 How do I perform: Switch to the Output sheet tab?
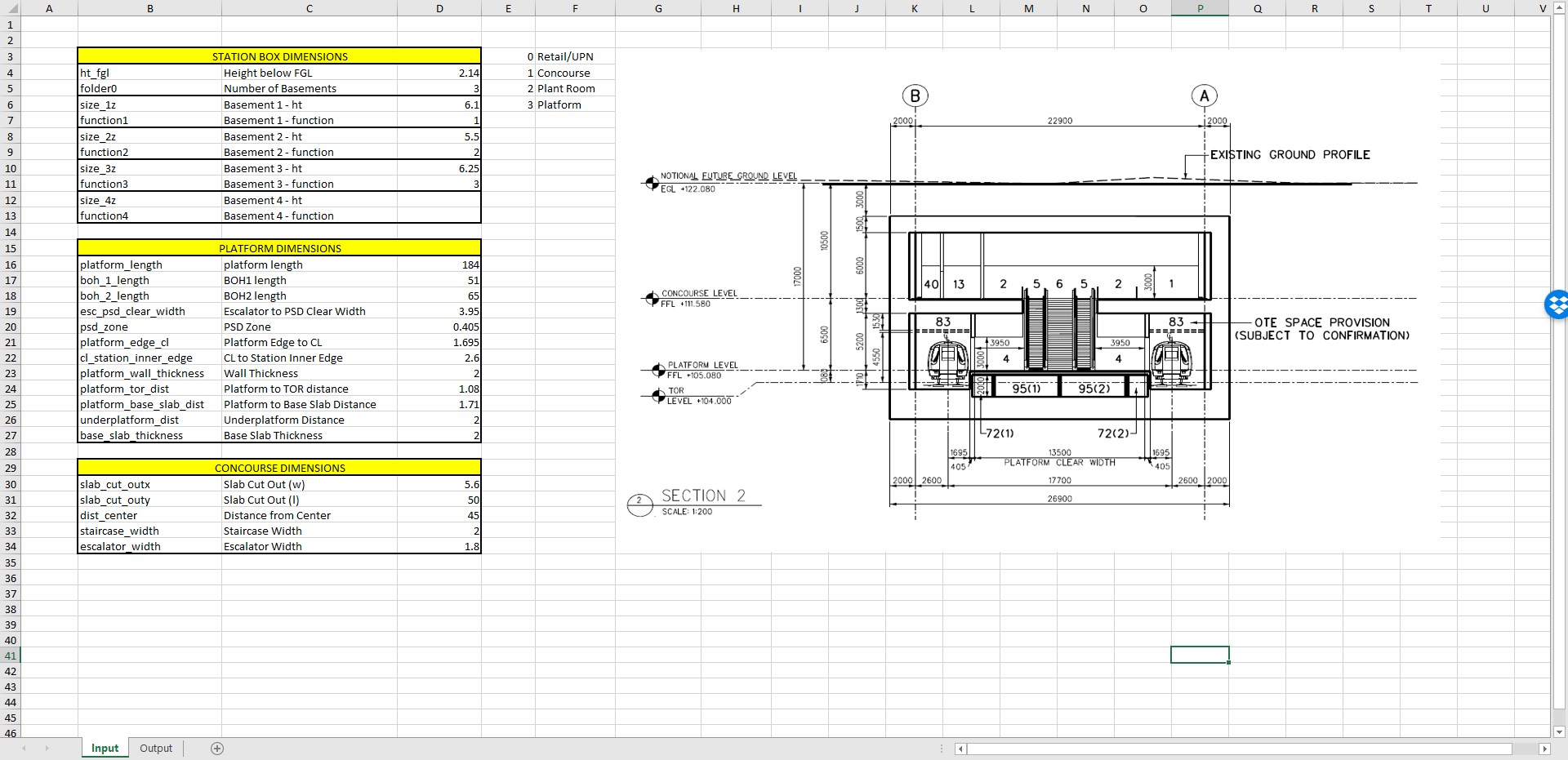tap(155, 748)
